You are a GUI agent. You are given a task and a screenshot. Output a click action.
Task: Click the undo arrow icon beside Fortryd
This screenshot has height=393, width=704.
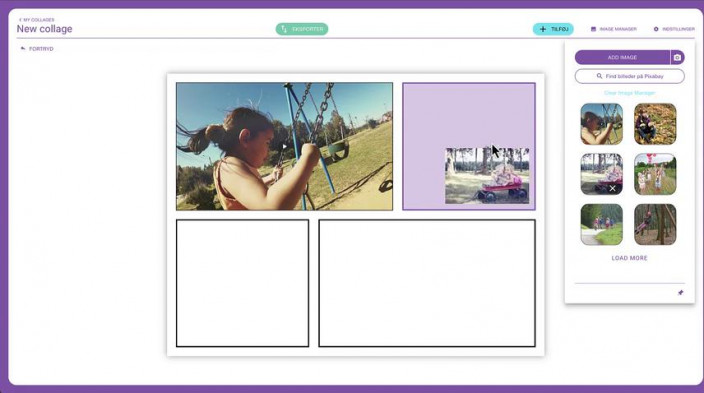(x=23, y=49)
